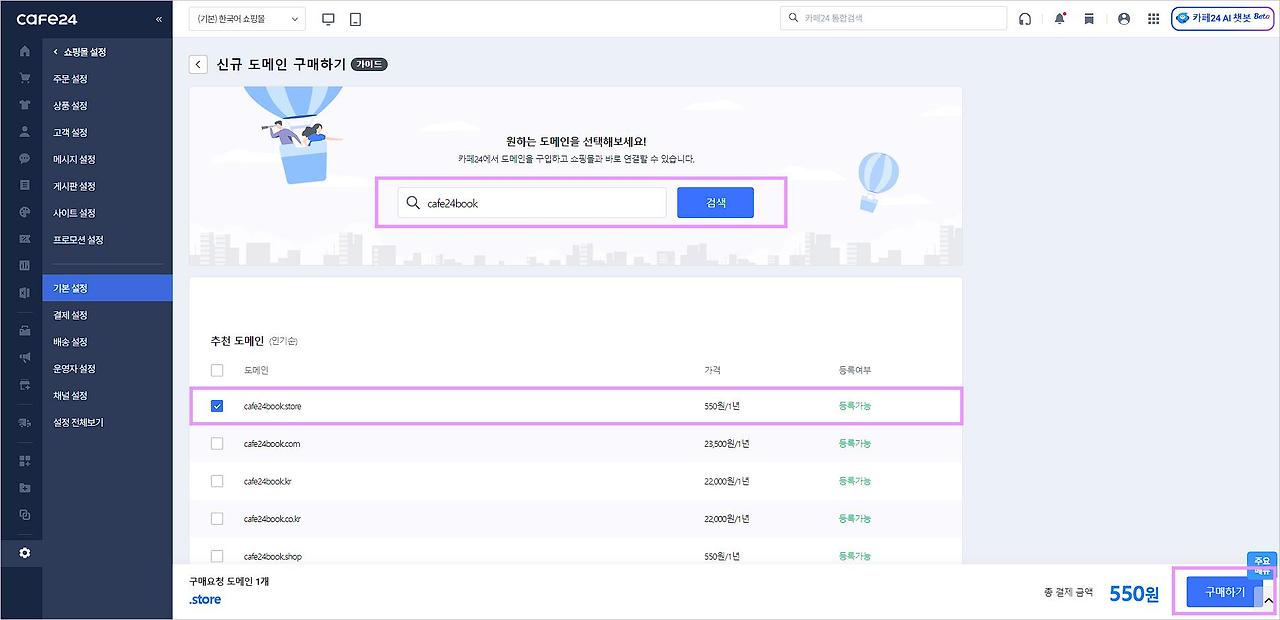Switch to mobile device preview icon
Viewport: 1280px width, 620px height.
(355, 19)
